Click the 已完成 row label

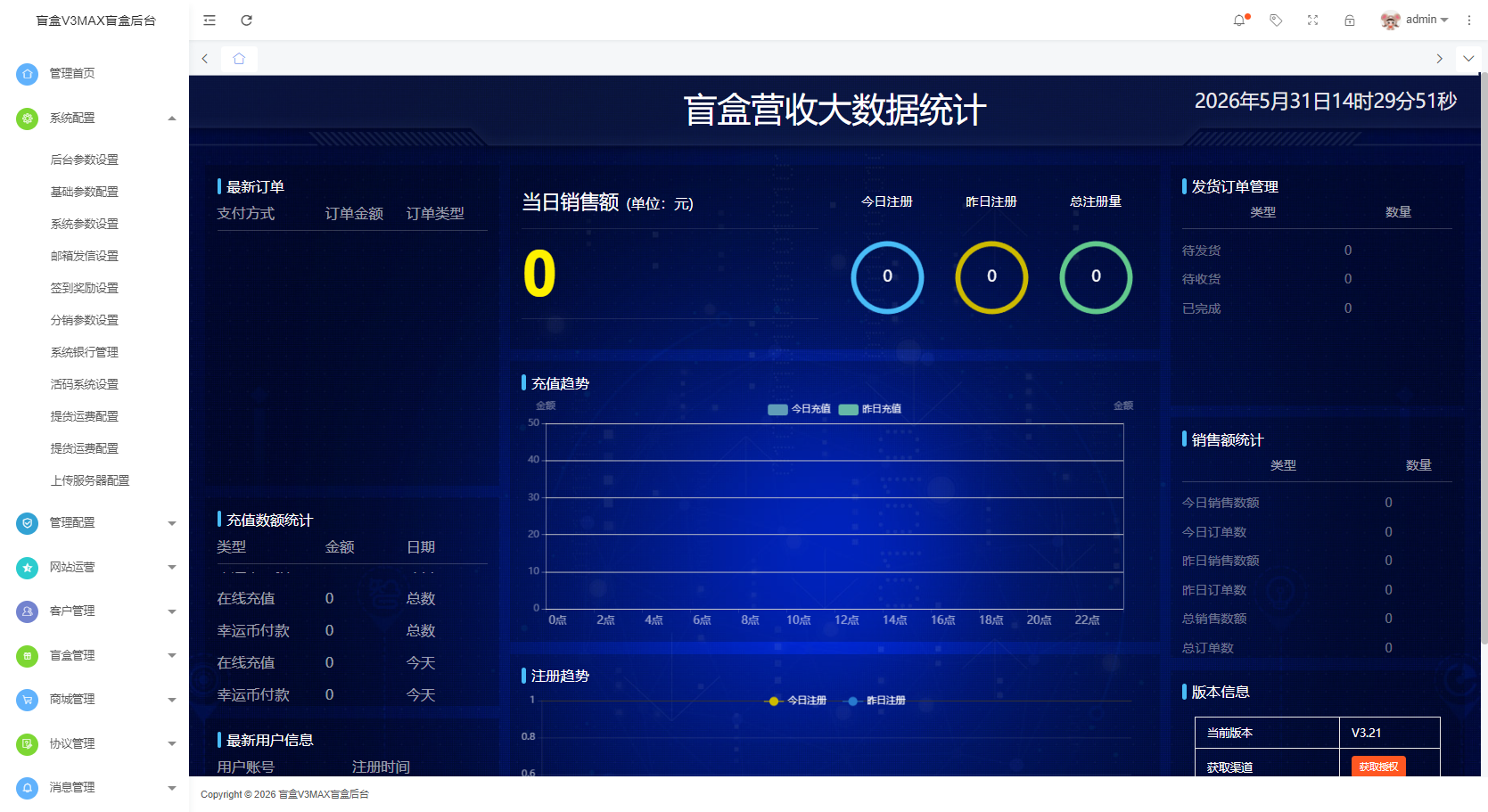(x=1201, y=309)
